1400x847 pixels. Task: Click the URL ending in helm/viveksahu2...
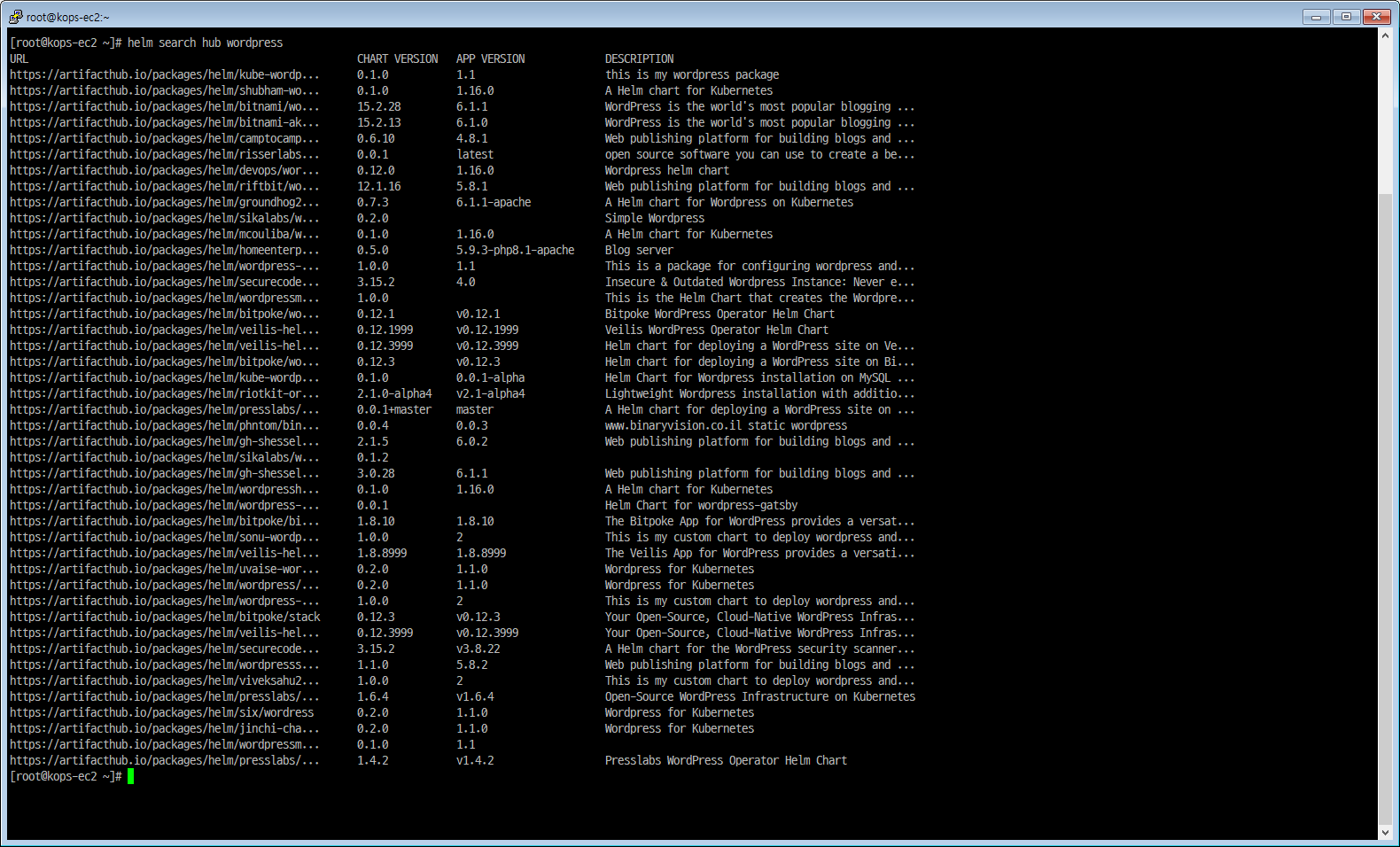click(x=165, y=680)
